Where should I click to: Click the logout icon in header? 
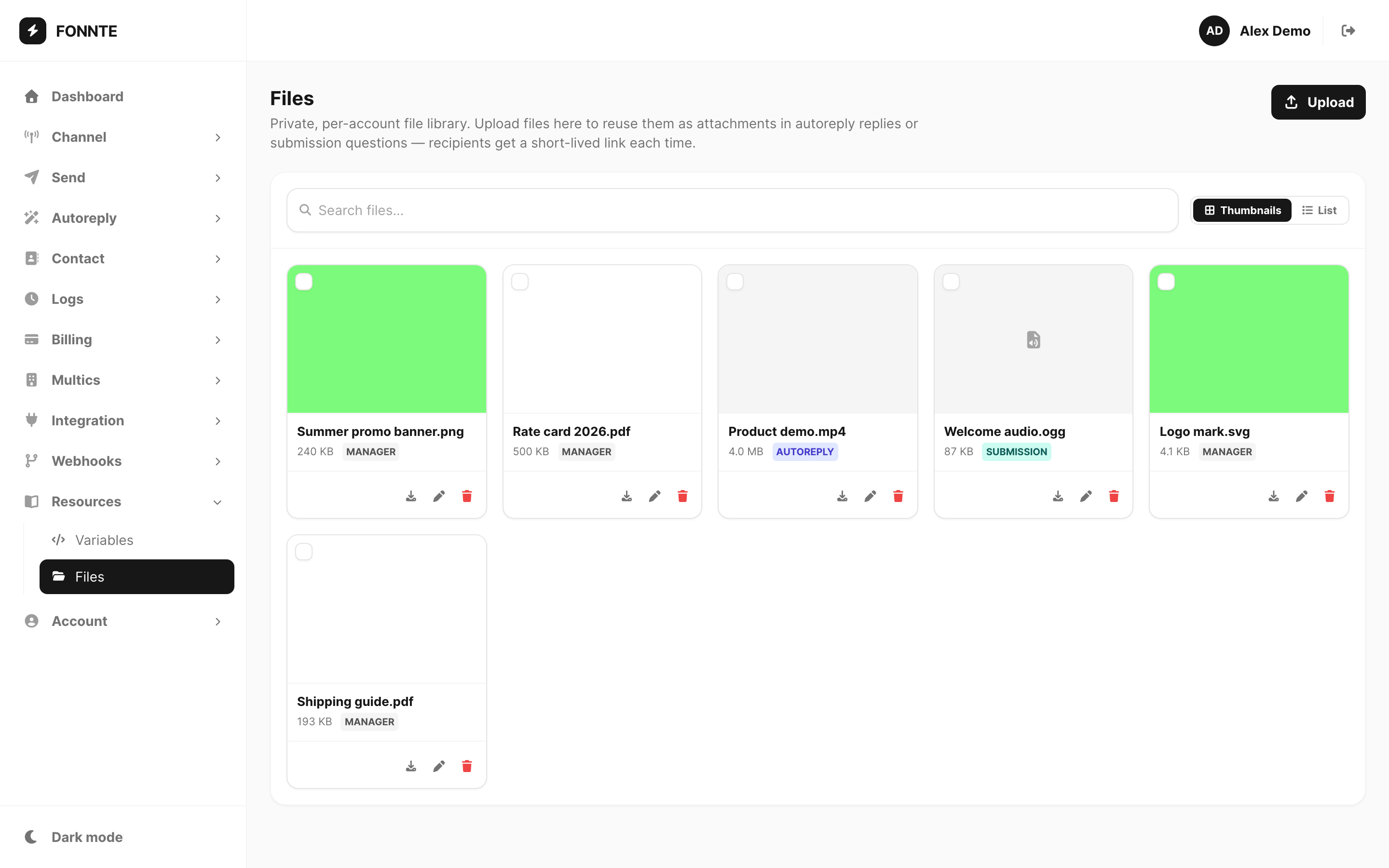point(1348,30)
